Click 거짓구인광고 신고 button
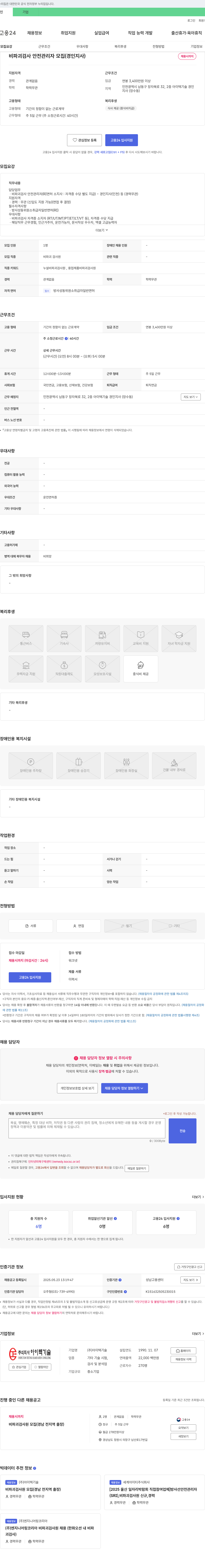205x1568 pixels. (189, 1267)
